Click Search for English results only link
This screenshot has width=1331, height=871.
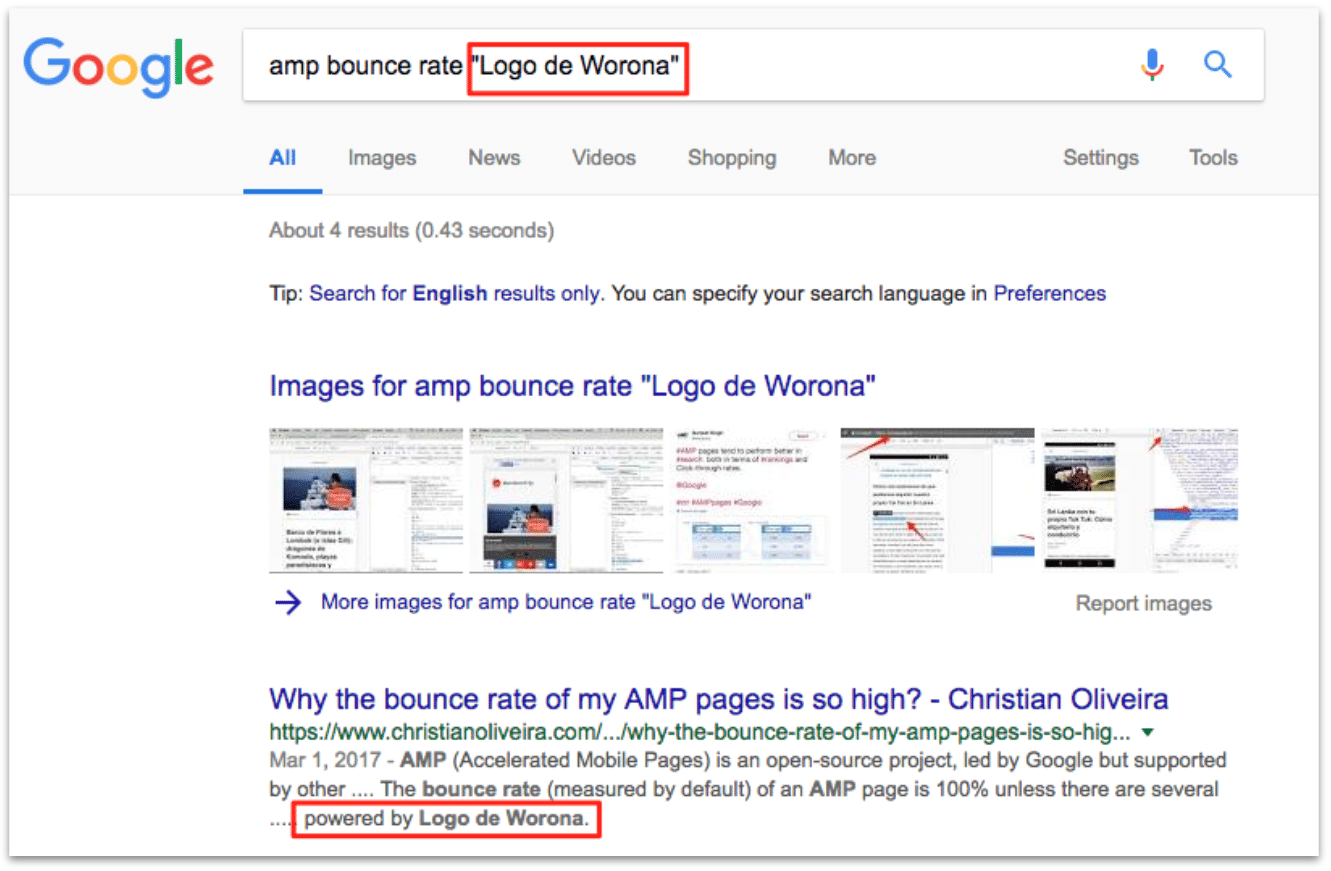tap(455, 294)
